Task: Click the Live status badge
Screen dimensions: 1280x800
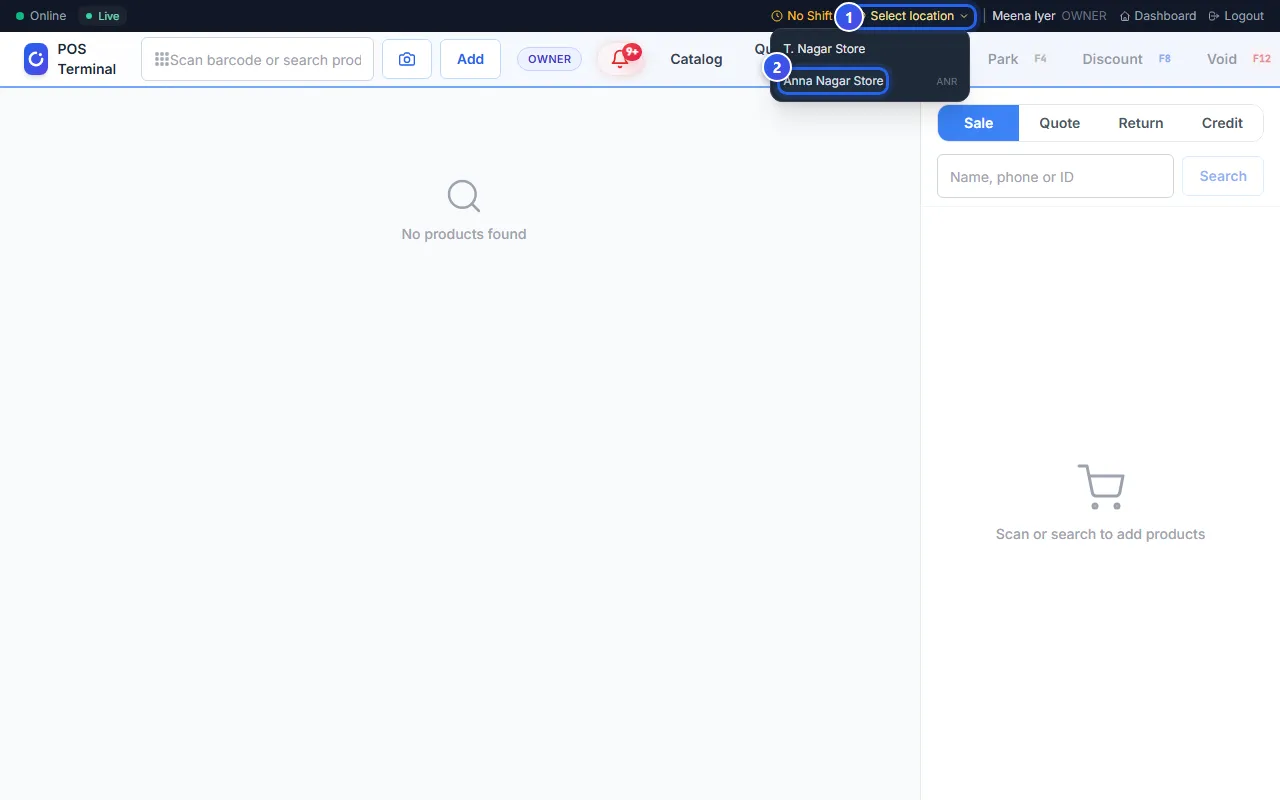Action: coord(102,16)
